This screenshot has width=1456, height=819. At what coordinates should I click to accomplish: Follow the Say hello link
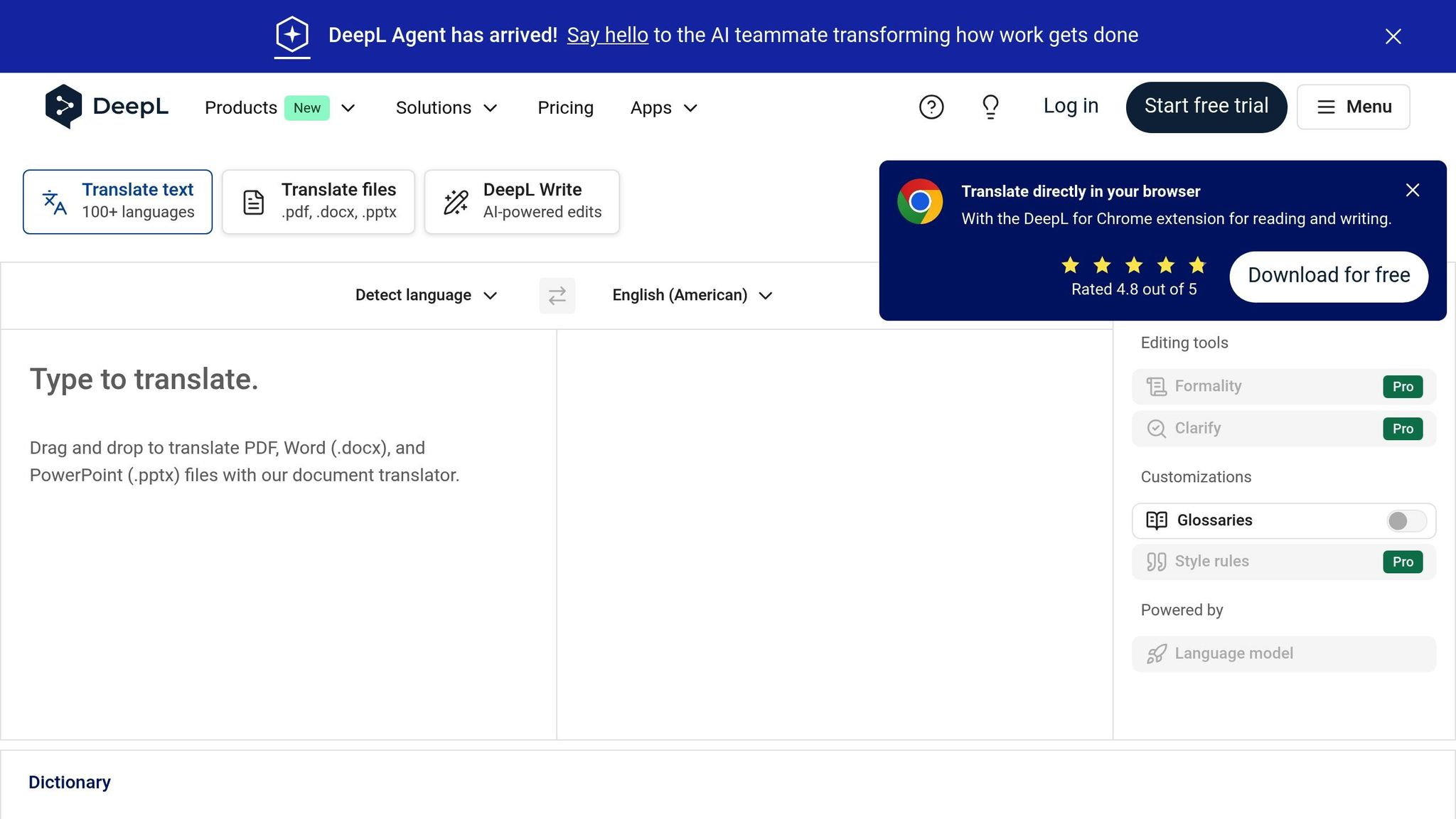tap(607, 35)
